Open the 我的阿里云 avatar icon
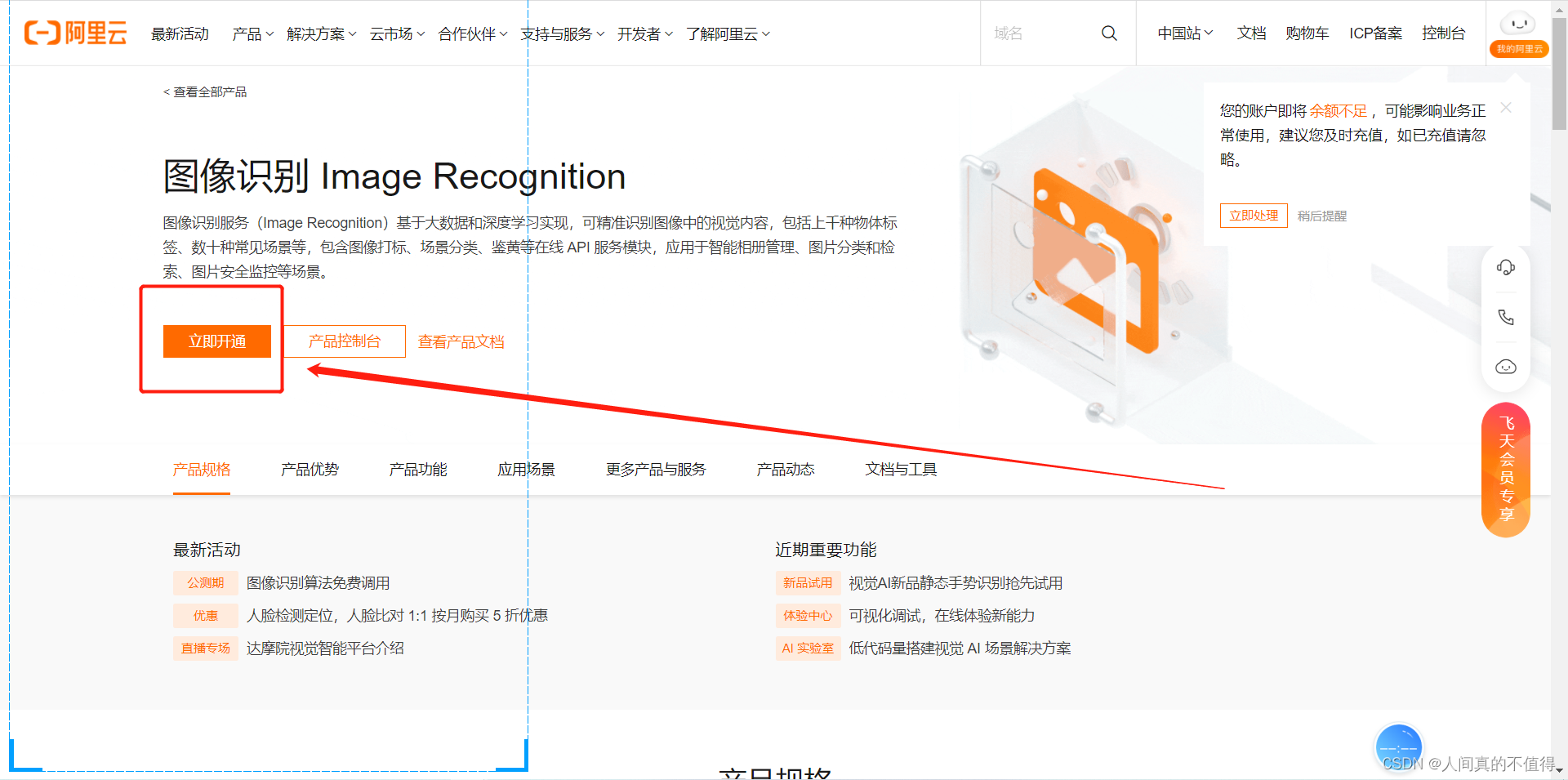 click(x=1518, y=33)
